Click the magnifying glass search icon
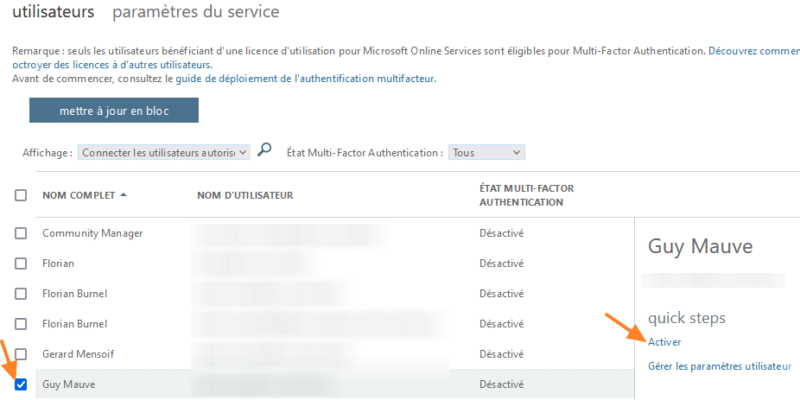800x400 pixels. [265, 151]
